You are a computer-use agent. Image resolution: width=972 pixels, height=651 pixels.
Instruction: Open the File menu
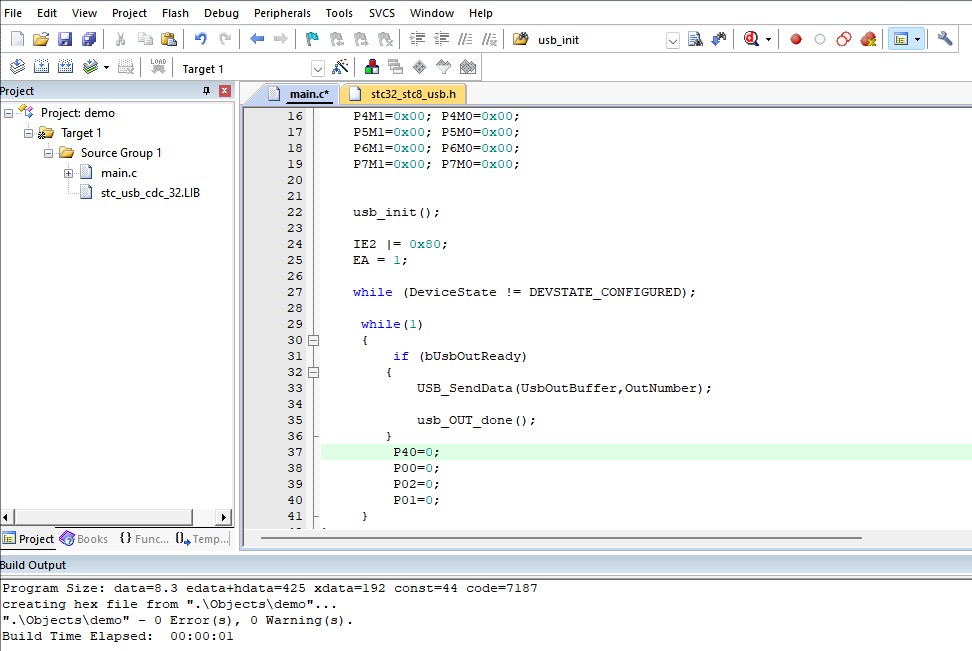(12, 12)
